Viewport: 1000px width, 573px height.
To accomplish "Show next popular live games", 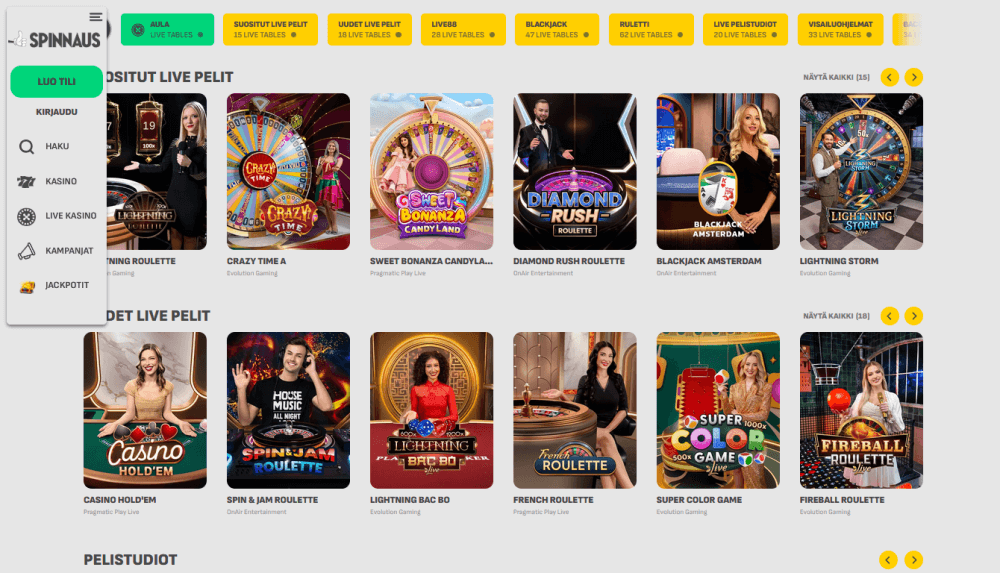I will click(913, 77).
